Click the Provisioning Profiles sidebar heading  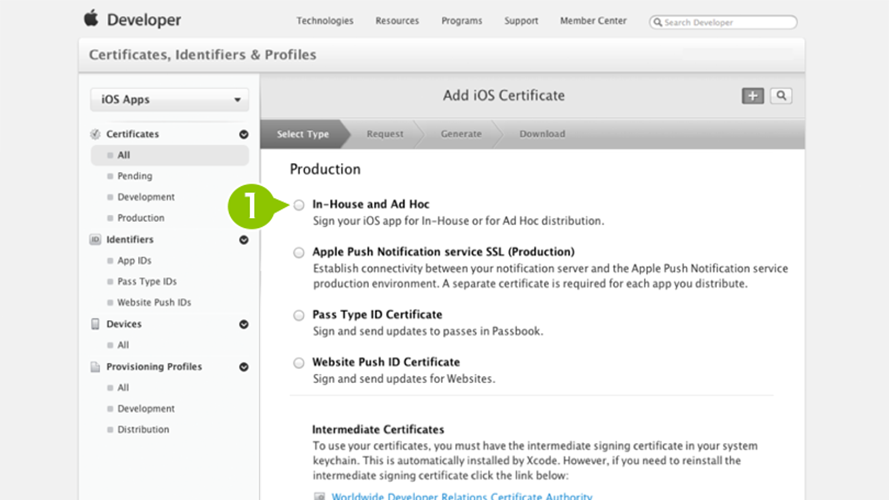tap(154, 366)
